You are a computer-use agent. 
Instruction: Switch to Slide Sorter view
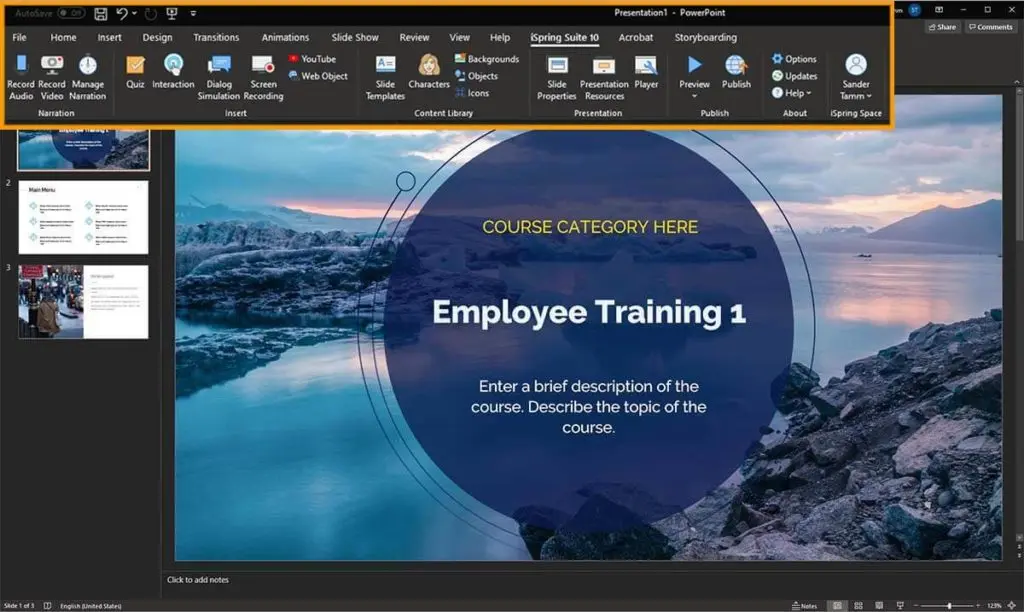(x=858, y=605)
